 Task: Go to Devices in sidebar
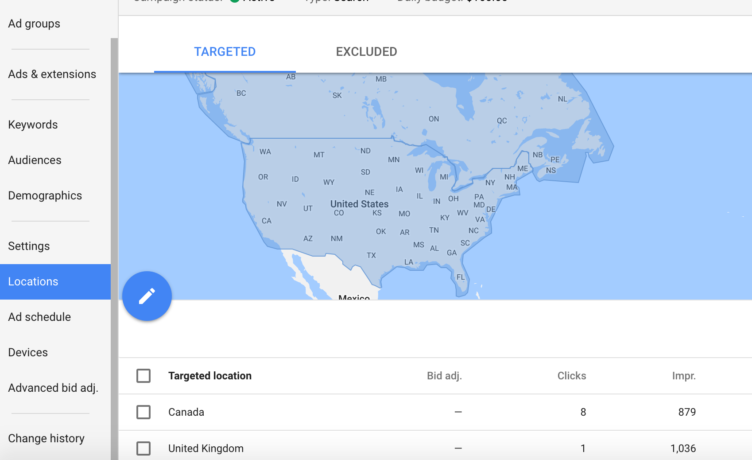pos(30,352)
